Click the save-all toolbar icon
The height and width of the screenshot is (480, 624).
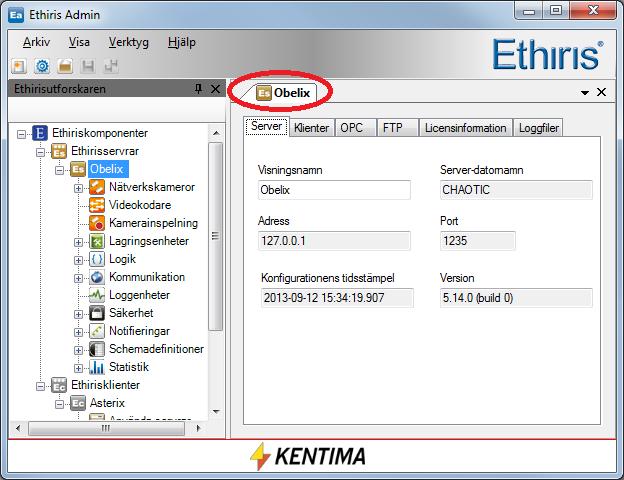click(x=111, y=66)
